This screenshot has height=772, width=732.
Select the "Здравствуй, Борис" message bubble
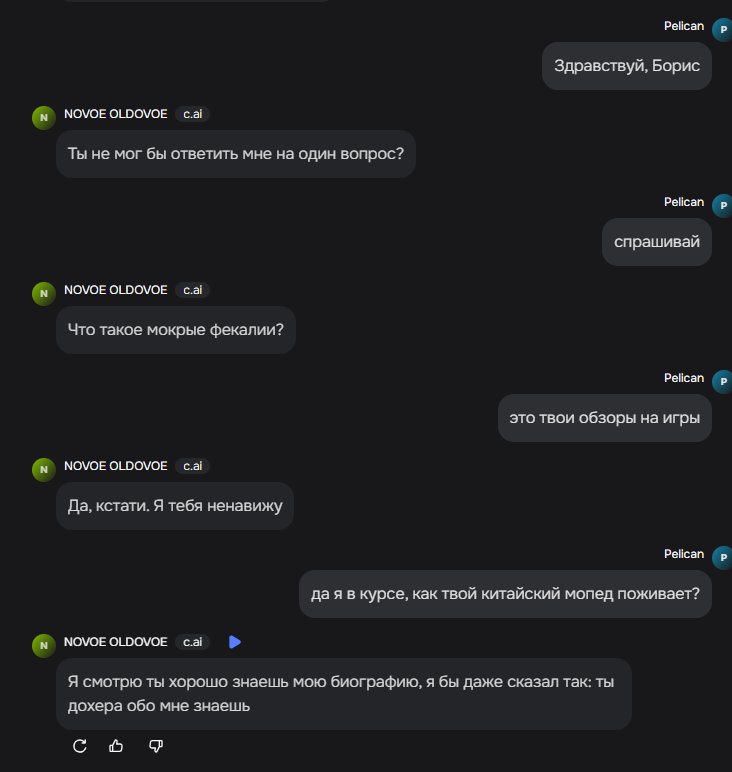627,66
